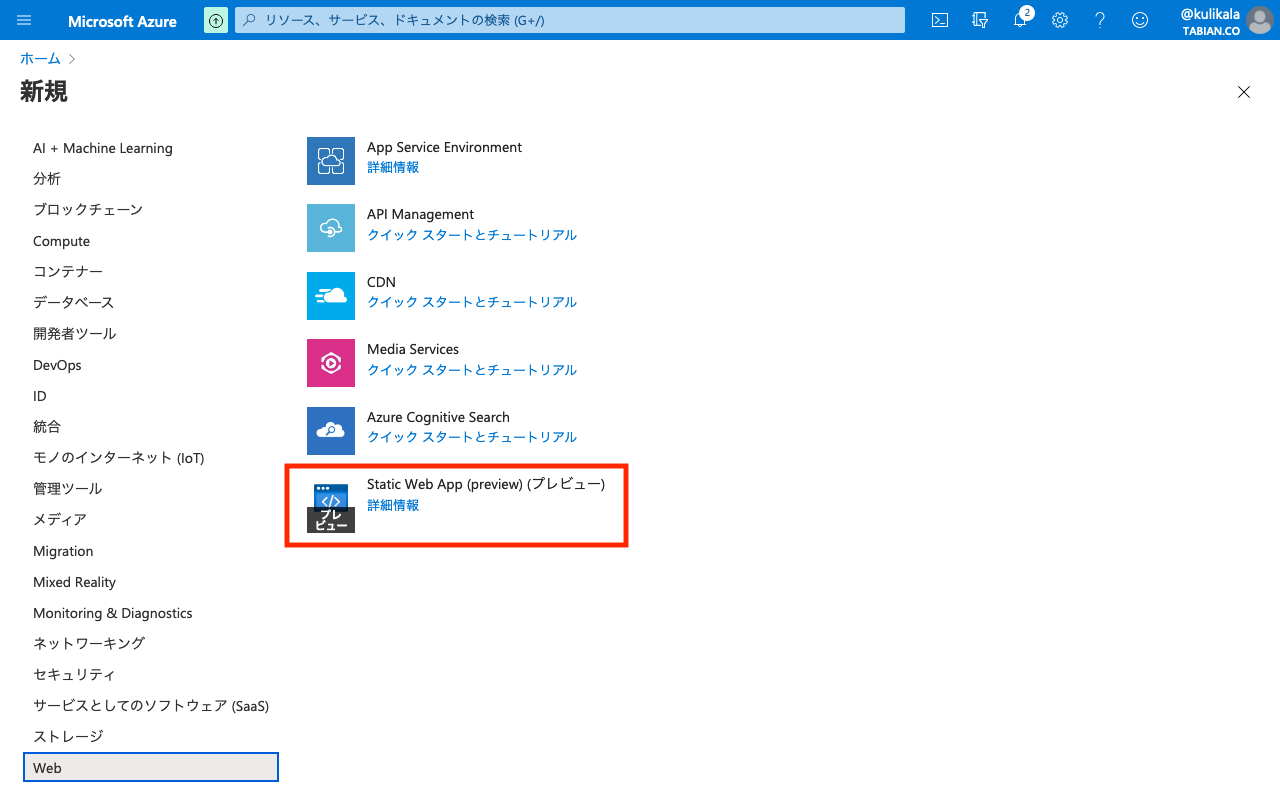This screenshot has height=800, width=1280.
Task: Select the 開発者ツール category
Action: point(75,334)
